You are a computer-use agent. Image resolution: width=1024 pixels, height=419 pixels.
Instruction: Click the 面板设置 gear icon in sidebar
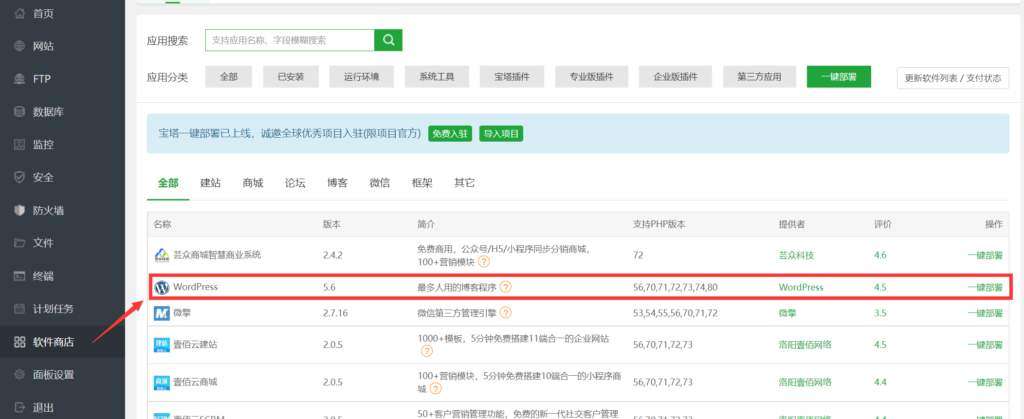pyautogui.click(x=19, y=375)
